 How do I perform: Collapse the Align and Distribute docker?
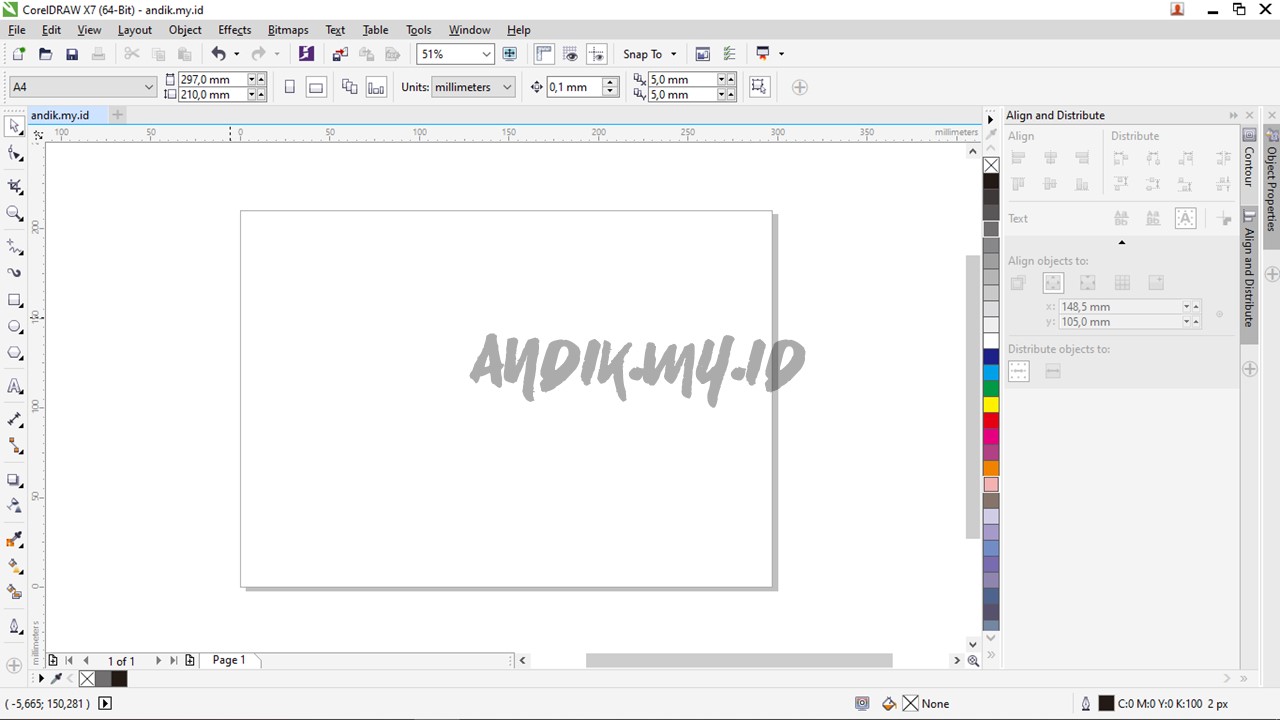1233,115
